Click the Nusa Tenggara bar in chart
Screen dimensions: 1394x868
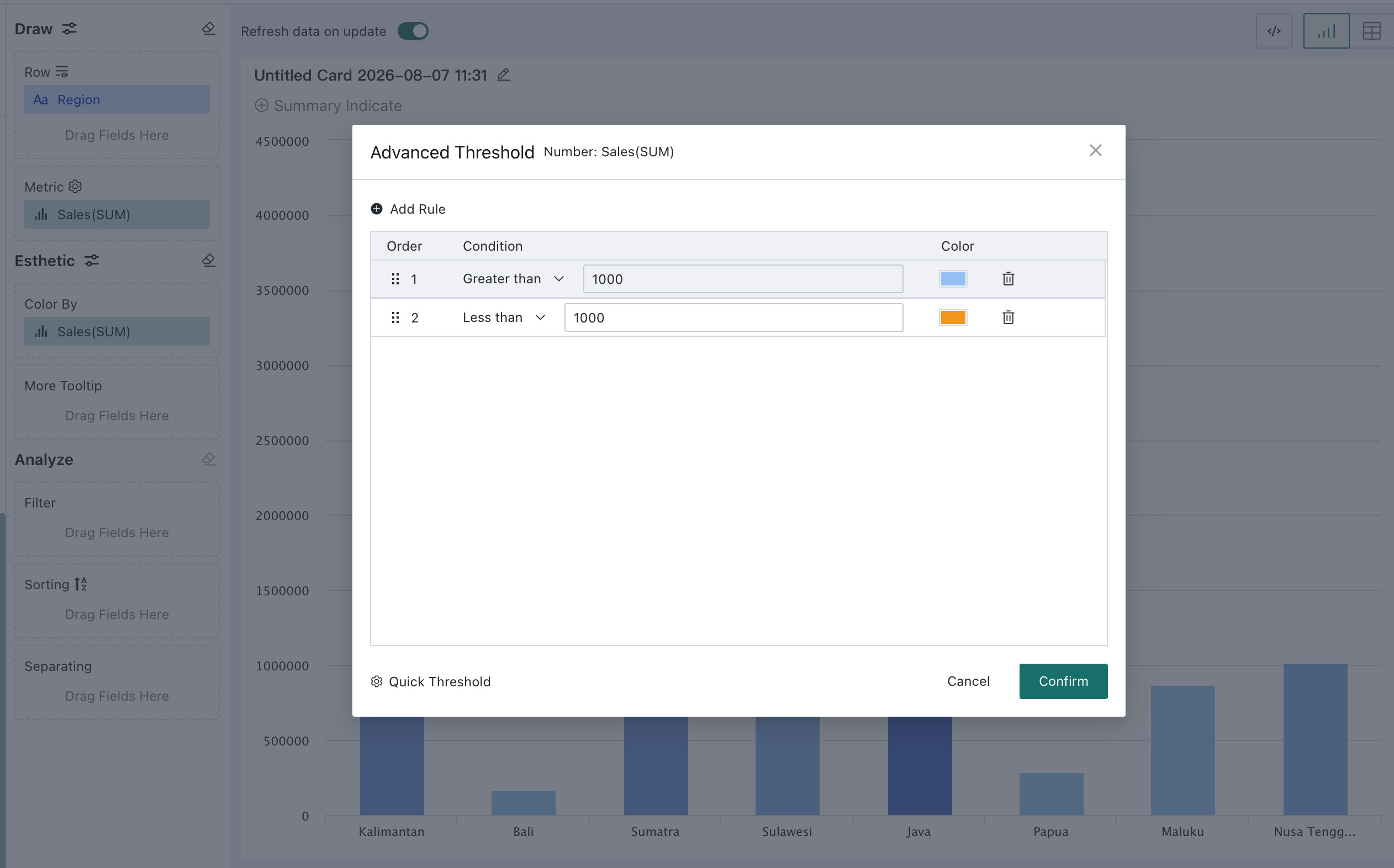tap(1316, 739)
